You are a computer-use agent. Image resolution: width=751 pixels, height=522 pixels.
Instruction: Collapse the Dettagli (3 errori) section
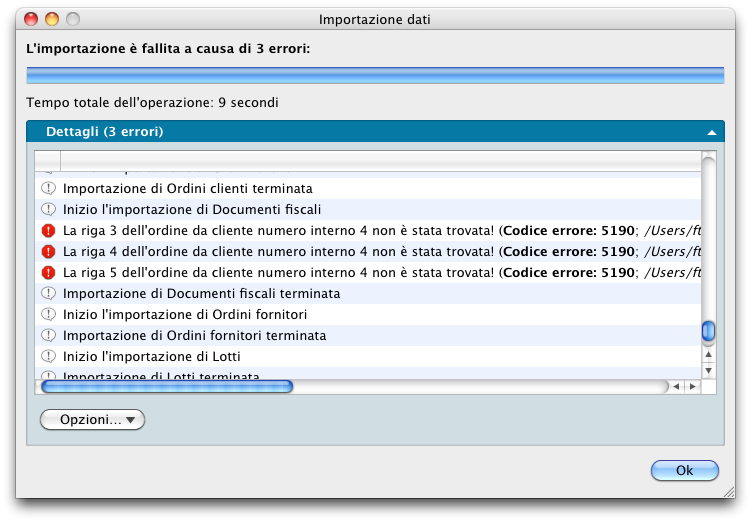point(711,132)
